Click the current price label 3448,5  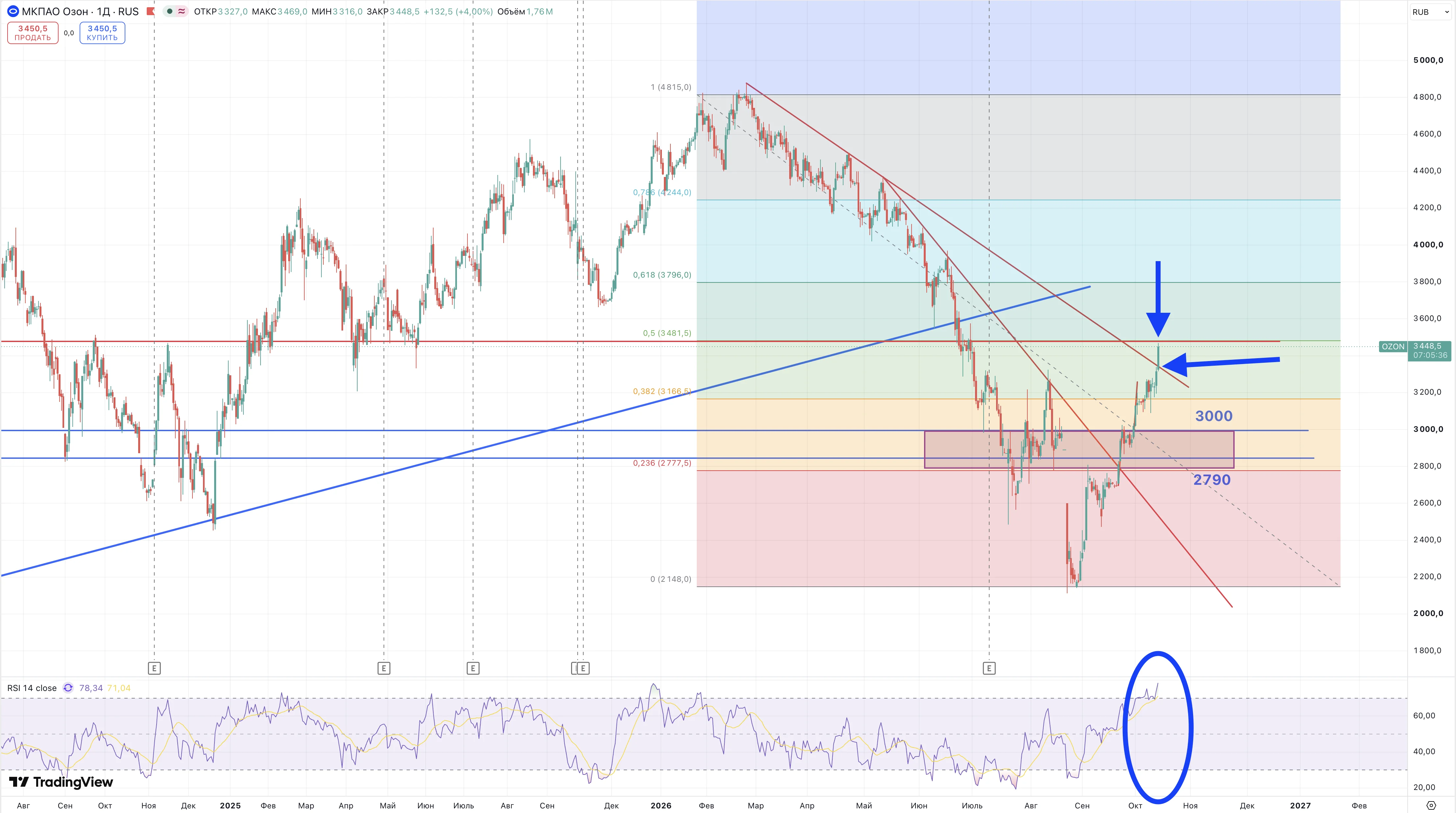pos(1427,346)
